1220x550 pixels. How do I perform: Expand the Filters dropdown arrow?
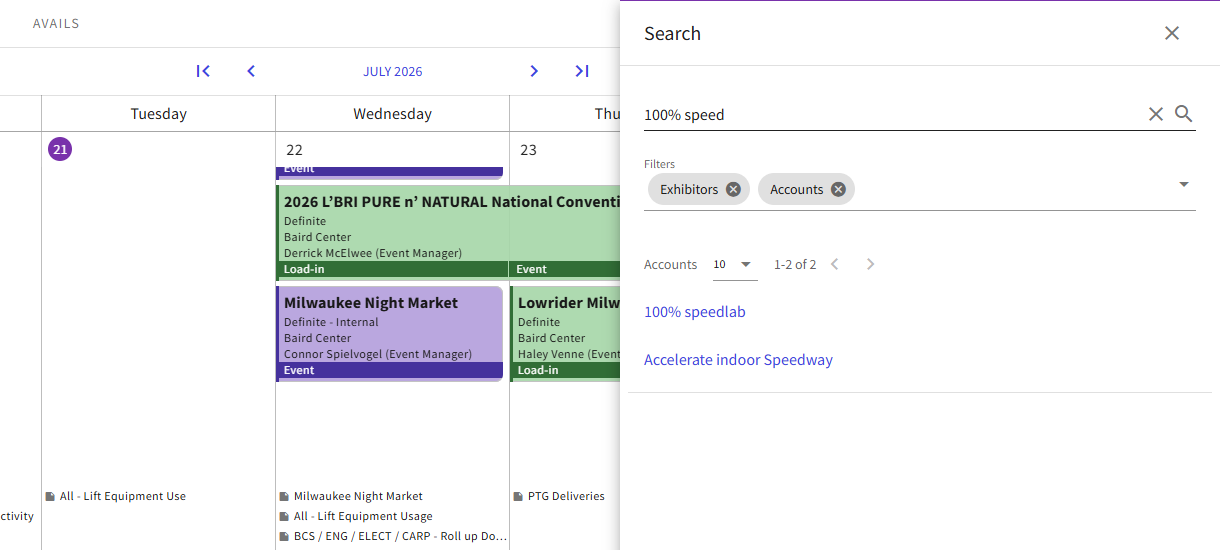point(1184,185)
